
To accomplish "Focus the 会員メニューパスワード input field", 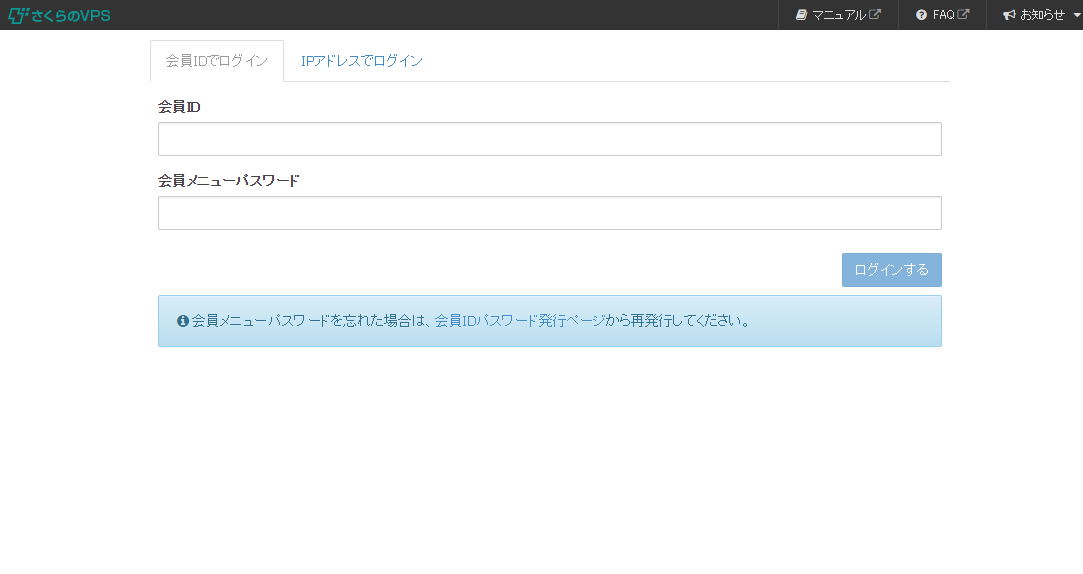I will 549,213.
